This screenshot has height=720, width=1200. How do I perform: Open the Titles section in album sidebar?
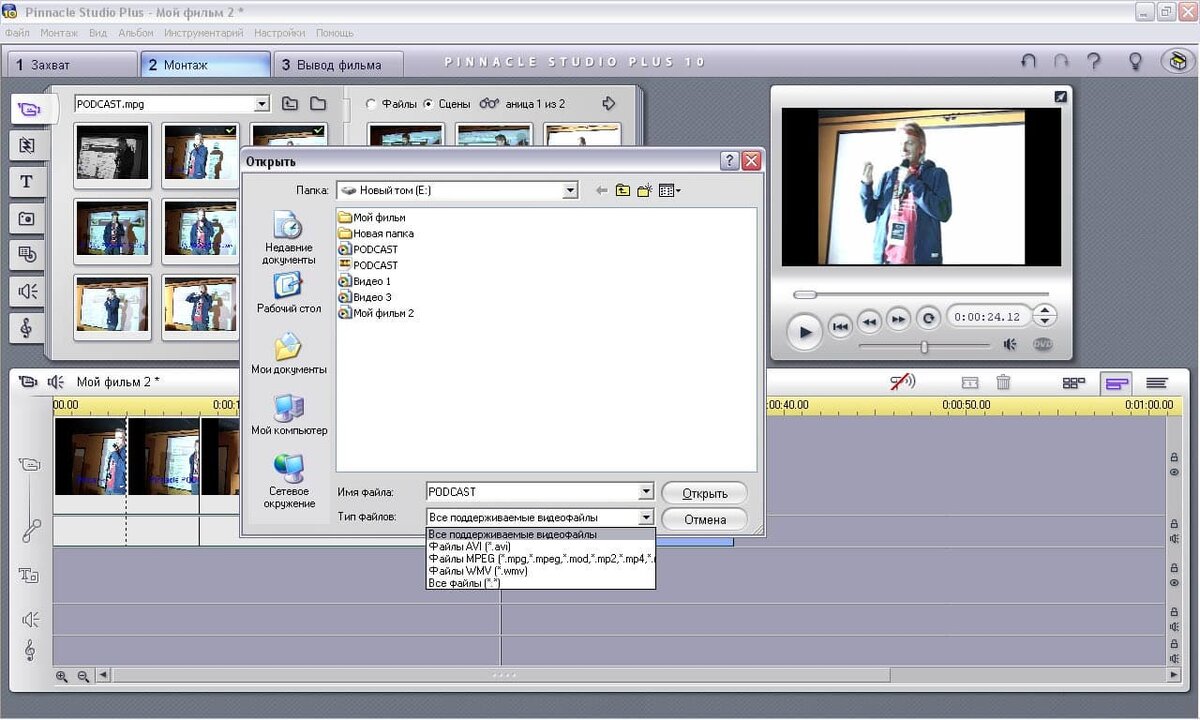[27, 181]
